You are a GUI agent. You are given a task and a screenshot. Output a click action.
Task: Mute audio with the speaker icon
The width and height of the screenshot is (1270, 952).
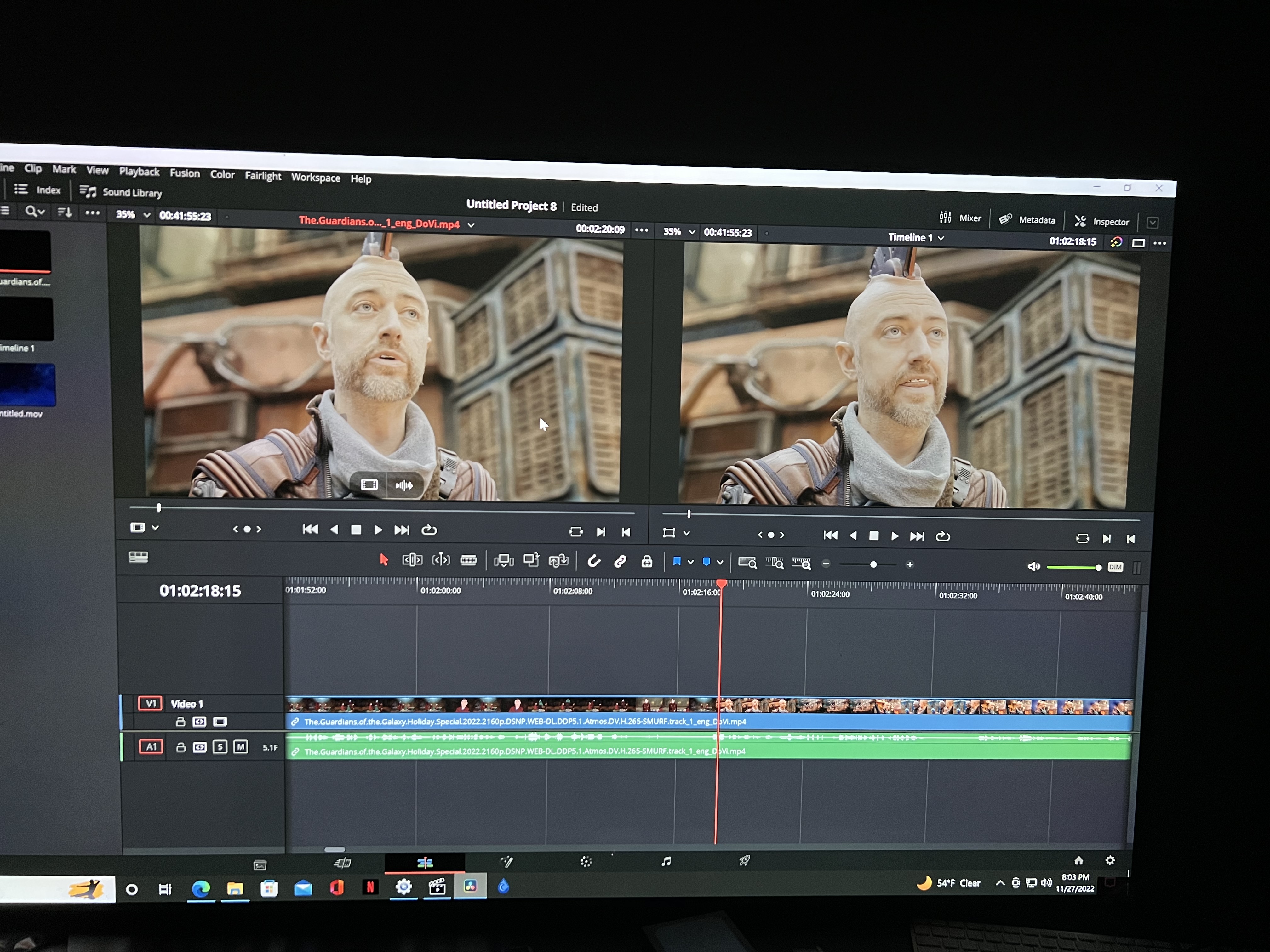pyautogui.click(x=1033, y=567)
